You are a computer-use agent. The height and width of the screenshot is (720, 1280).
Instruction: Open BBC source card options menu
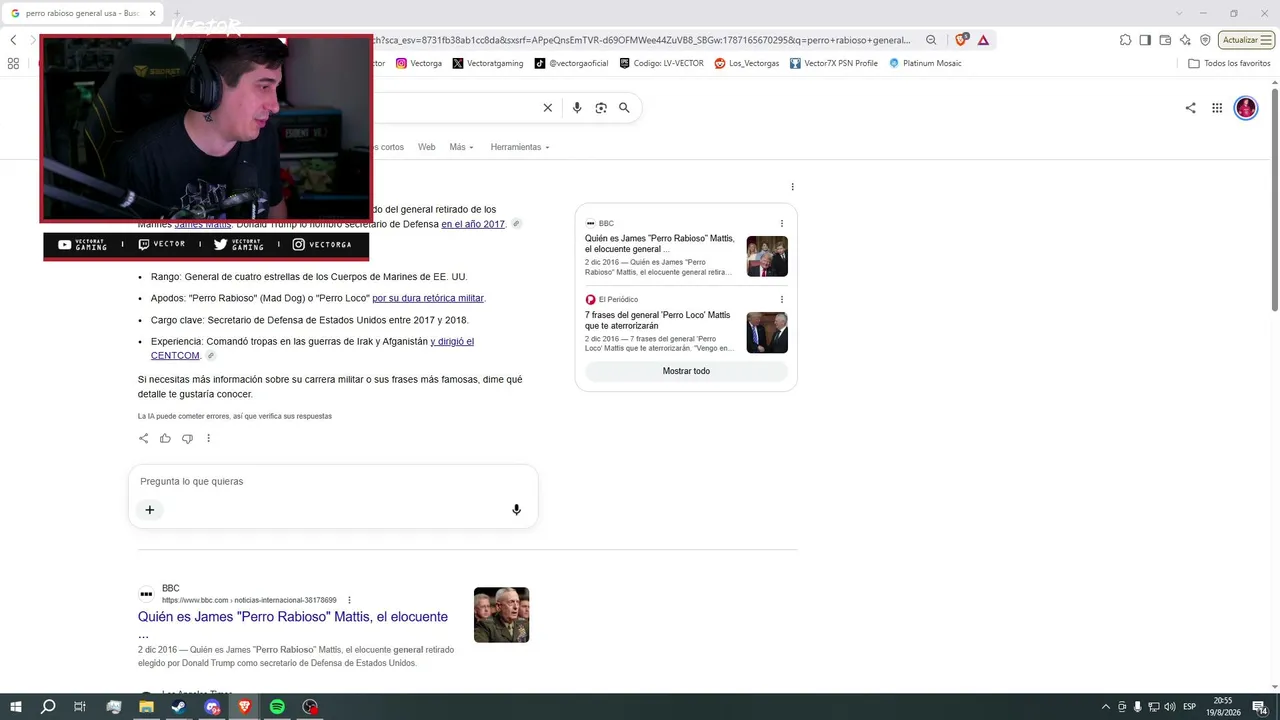[782, 223]
